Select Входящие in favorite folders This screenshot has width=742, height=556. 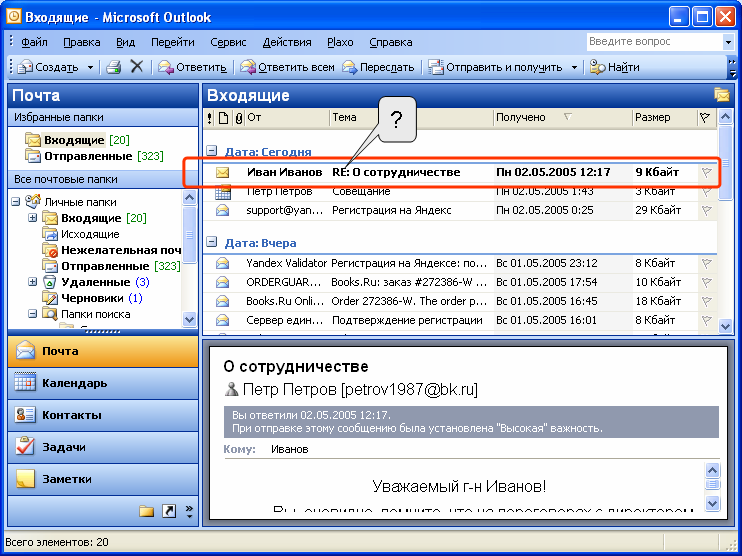click(x=77, y=140)
